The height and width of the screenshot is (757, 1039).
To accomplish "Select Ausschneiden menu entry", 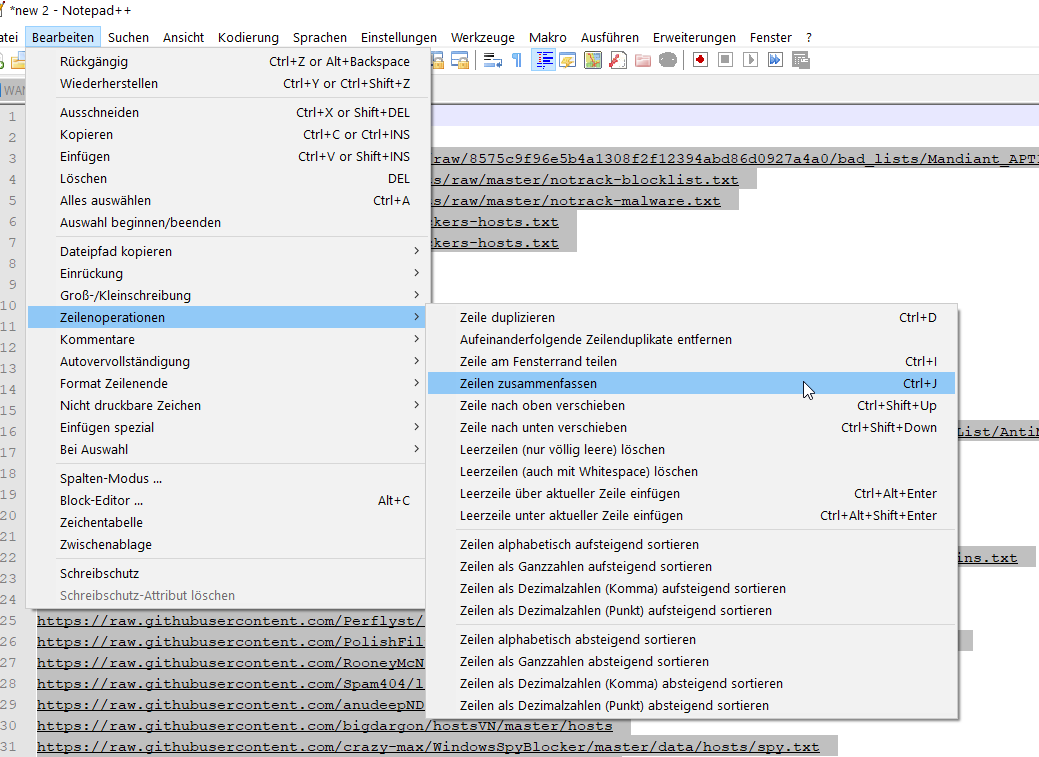I will point(226,113).
